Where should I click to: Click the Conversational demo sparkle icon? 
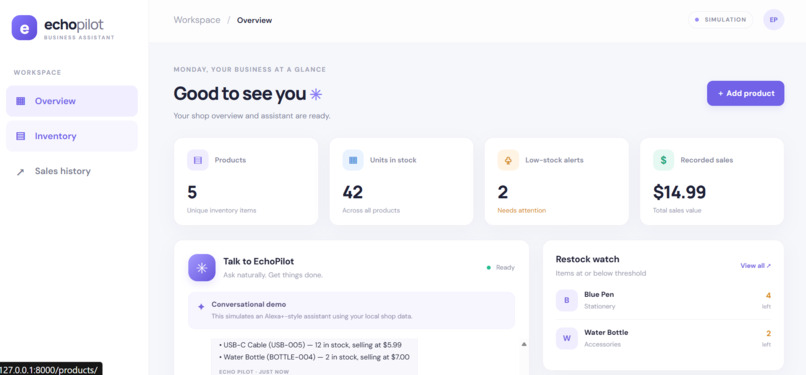(x=201, y=307)
